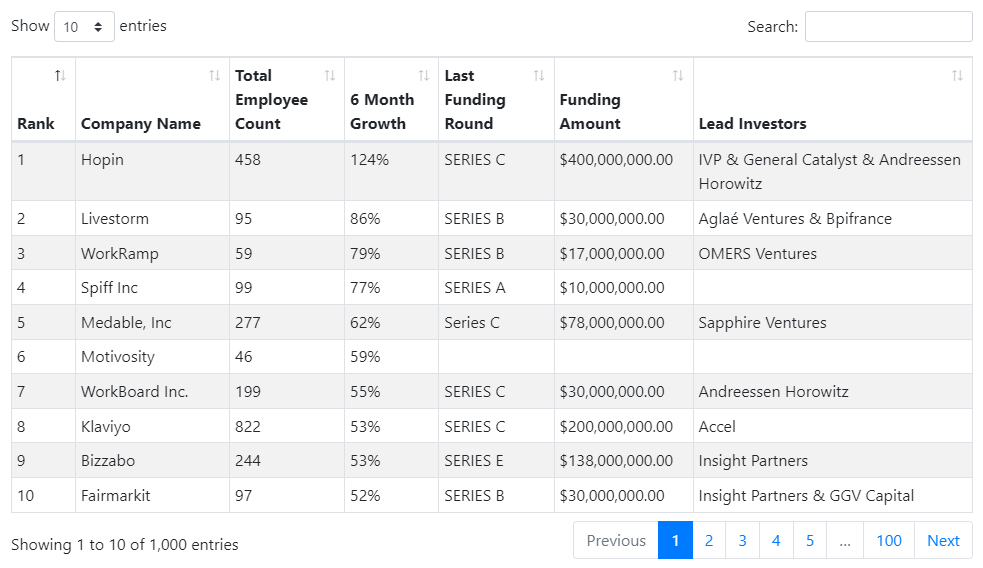Select the Hopin company cell

click(x=152, y=171)
